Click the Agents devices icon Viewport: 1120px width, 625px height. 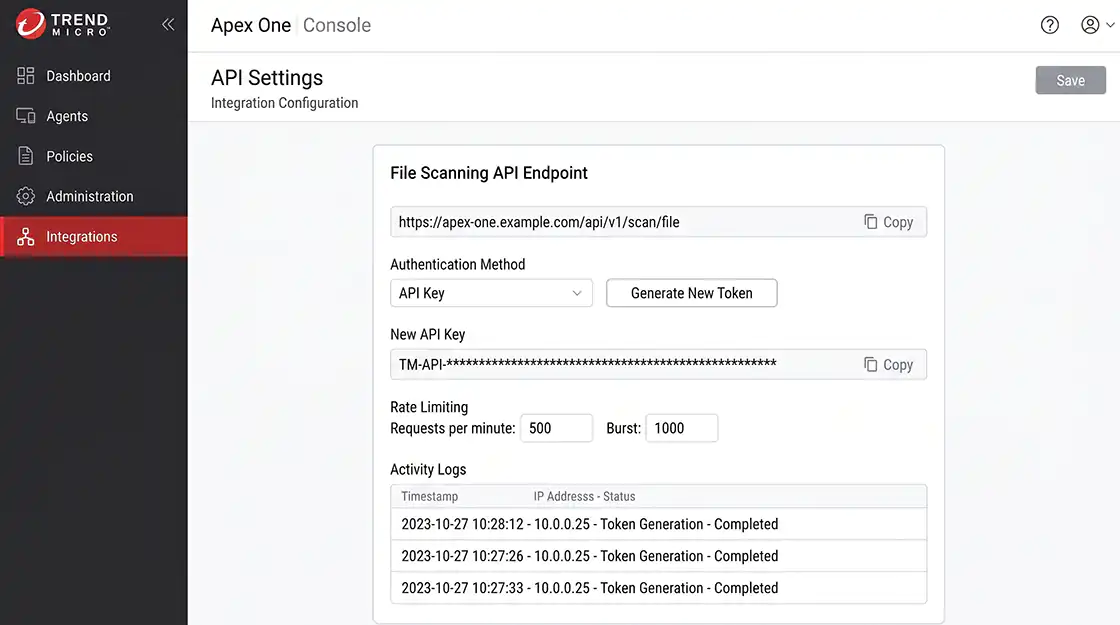26,116
